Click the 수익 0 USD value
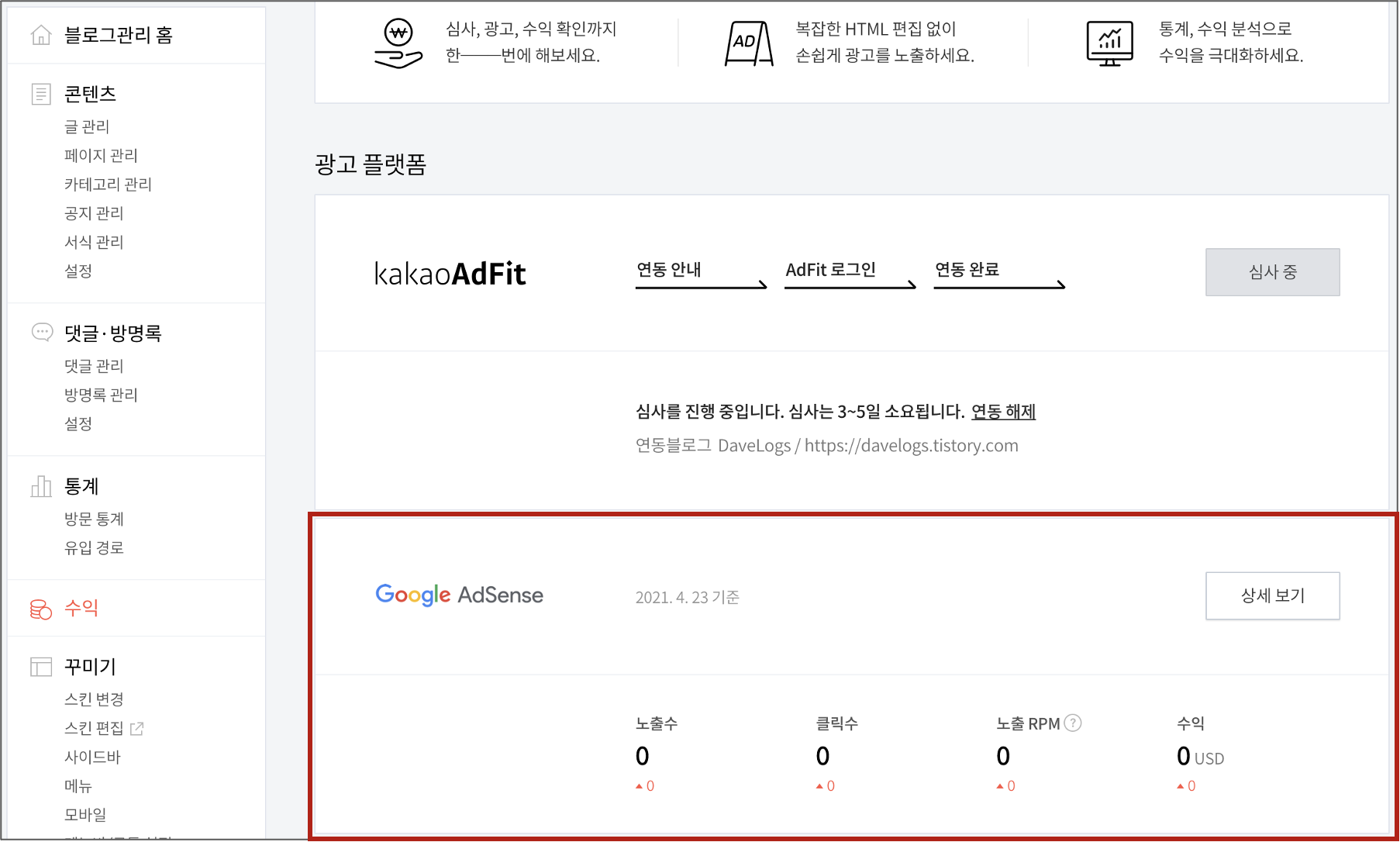This screenshot has width=1400, height=842. point(1200,756)
